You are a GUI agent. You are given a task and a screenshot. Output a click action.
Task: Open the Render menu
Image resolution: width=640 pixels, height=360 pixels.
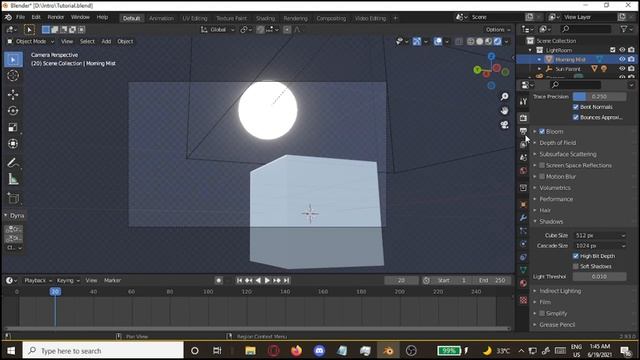[56, 17]
